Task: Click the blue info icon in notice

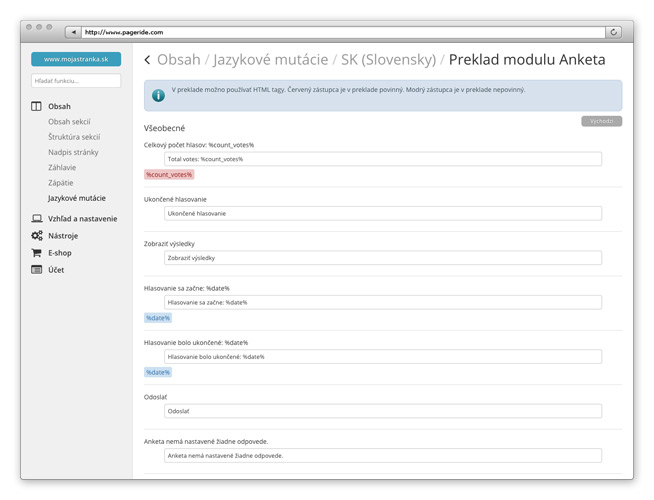Action: point(158,95)
